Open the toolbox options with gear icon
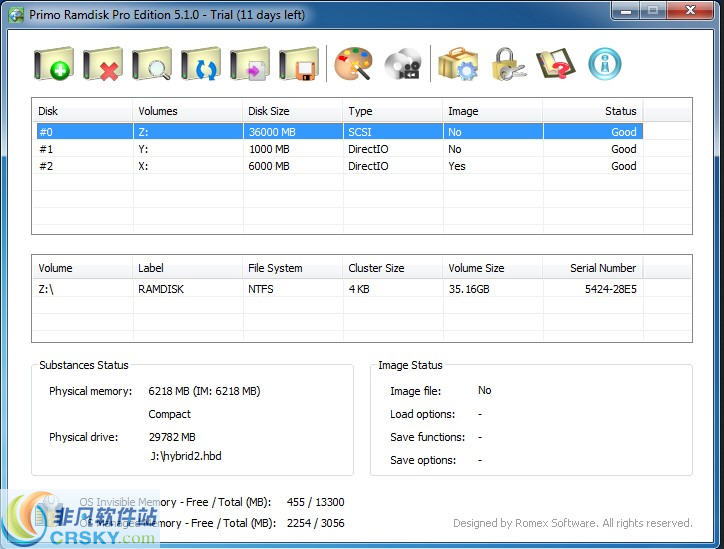The width and height of the screenshot is (724, 549). click(458, 64)
